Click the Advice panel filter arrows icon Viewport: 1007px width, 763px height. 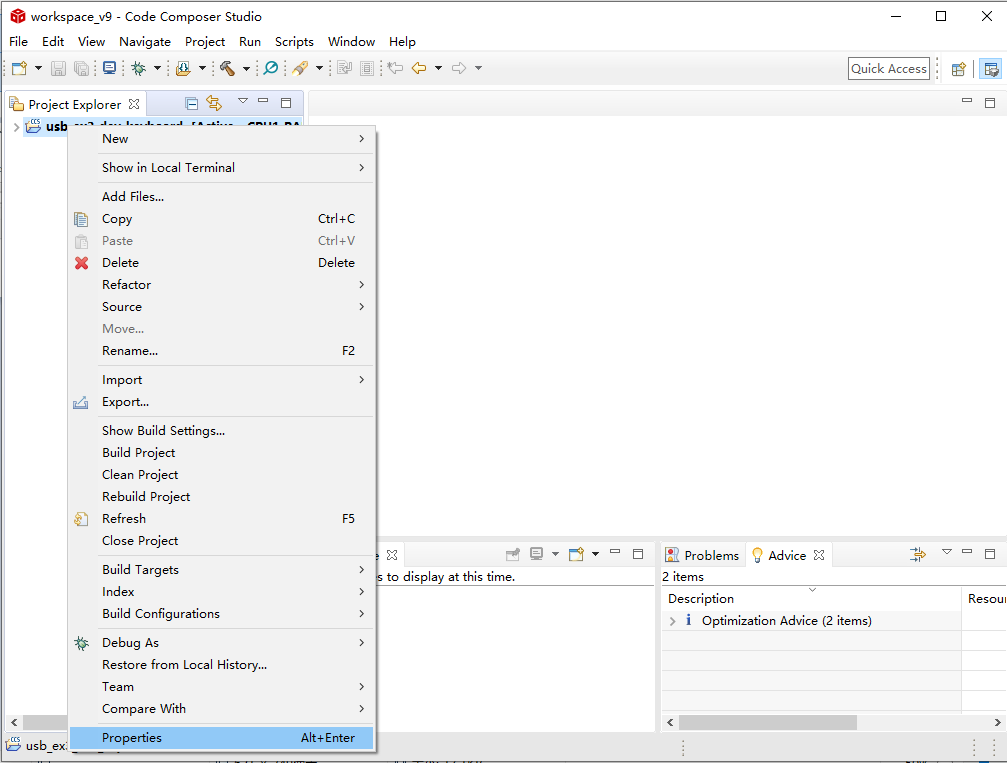[918, 554]
